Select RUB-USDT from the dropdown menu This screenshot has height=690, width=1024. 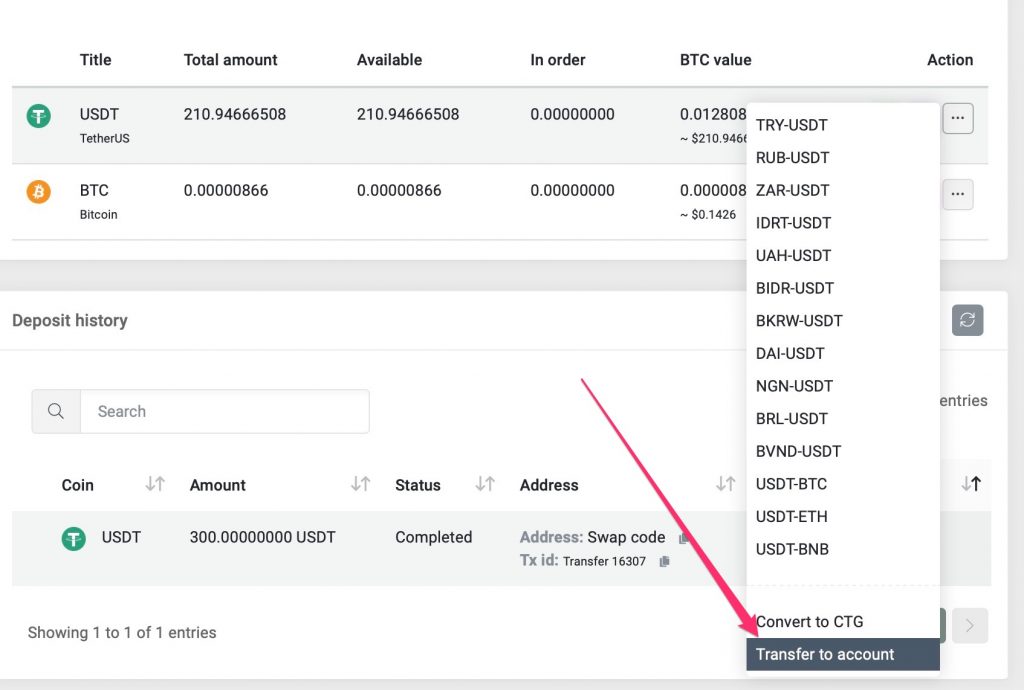pyautogui.click(x=842, y=157)
